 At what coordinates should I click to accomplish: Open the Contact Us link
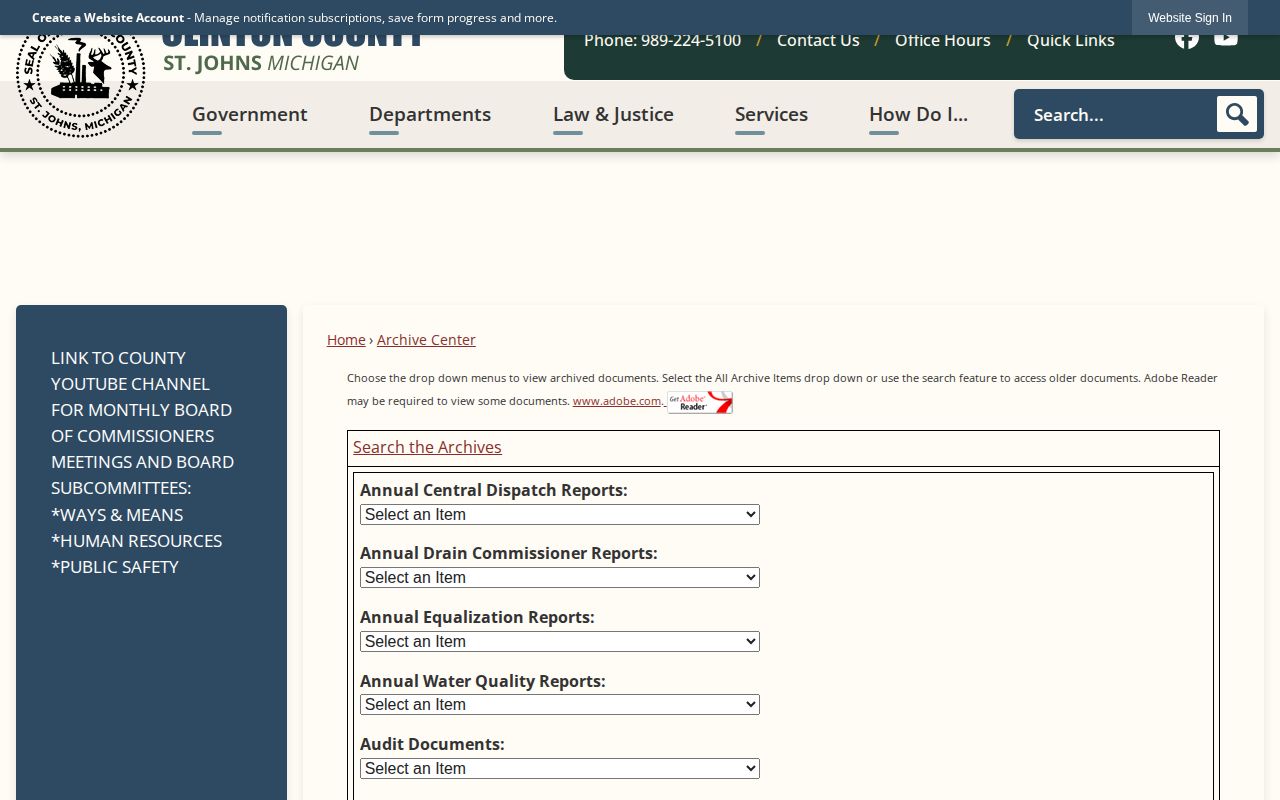[x=818, y=40]
